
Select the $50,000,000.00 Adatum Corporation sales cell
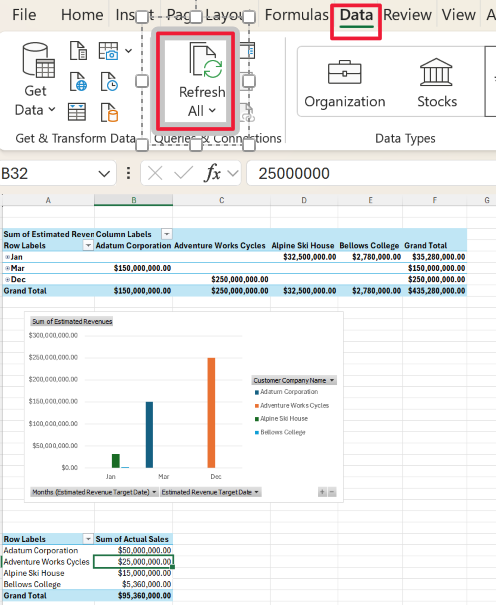[133, 551]
